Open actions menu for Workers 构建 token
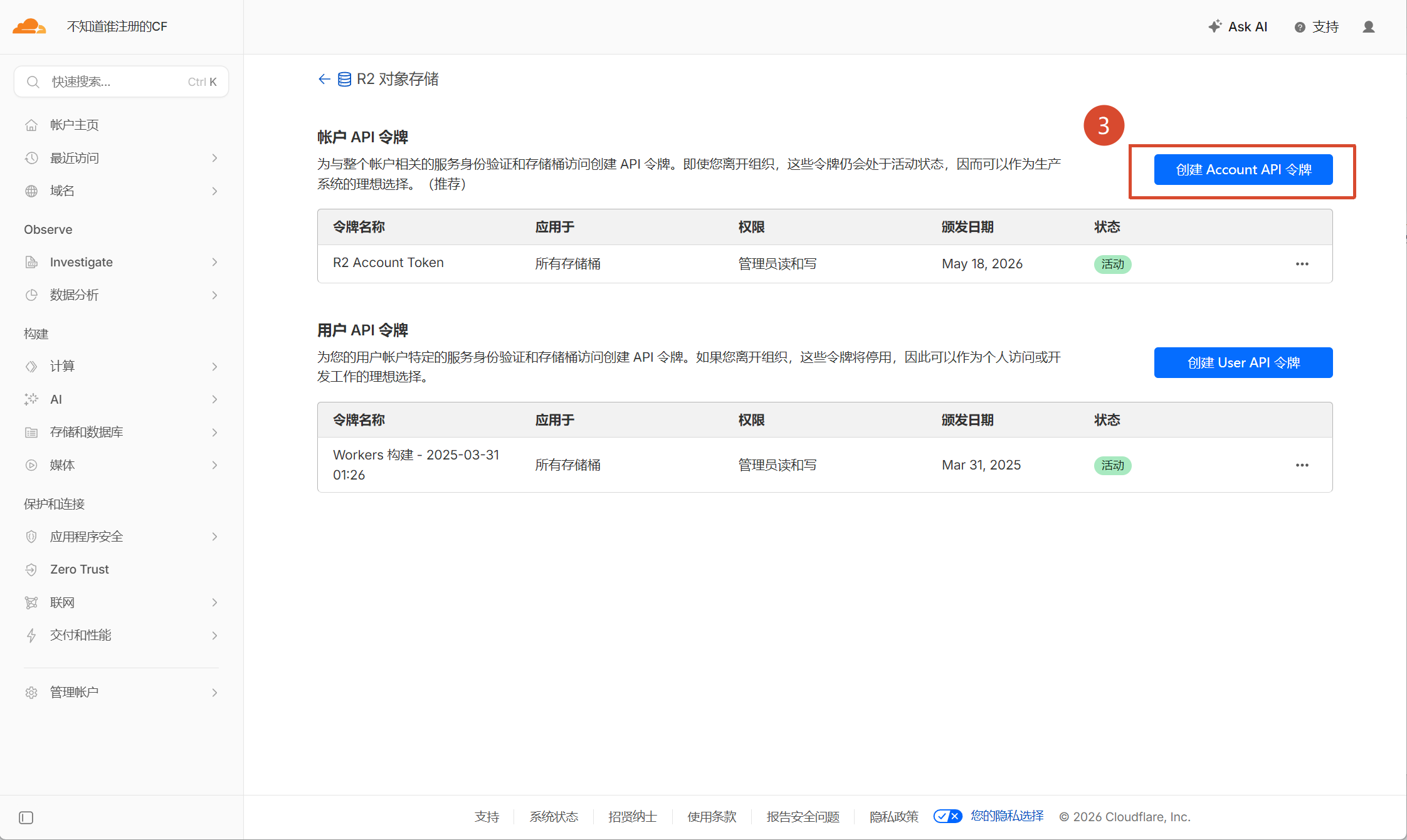Viewport: 1407px width, 840px height. click(1302, 465)
